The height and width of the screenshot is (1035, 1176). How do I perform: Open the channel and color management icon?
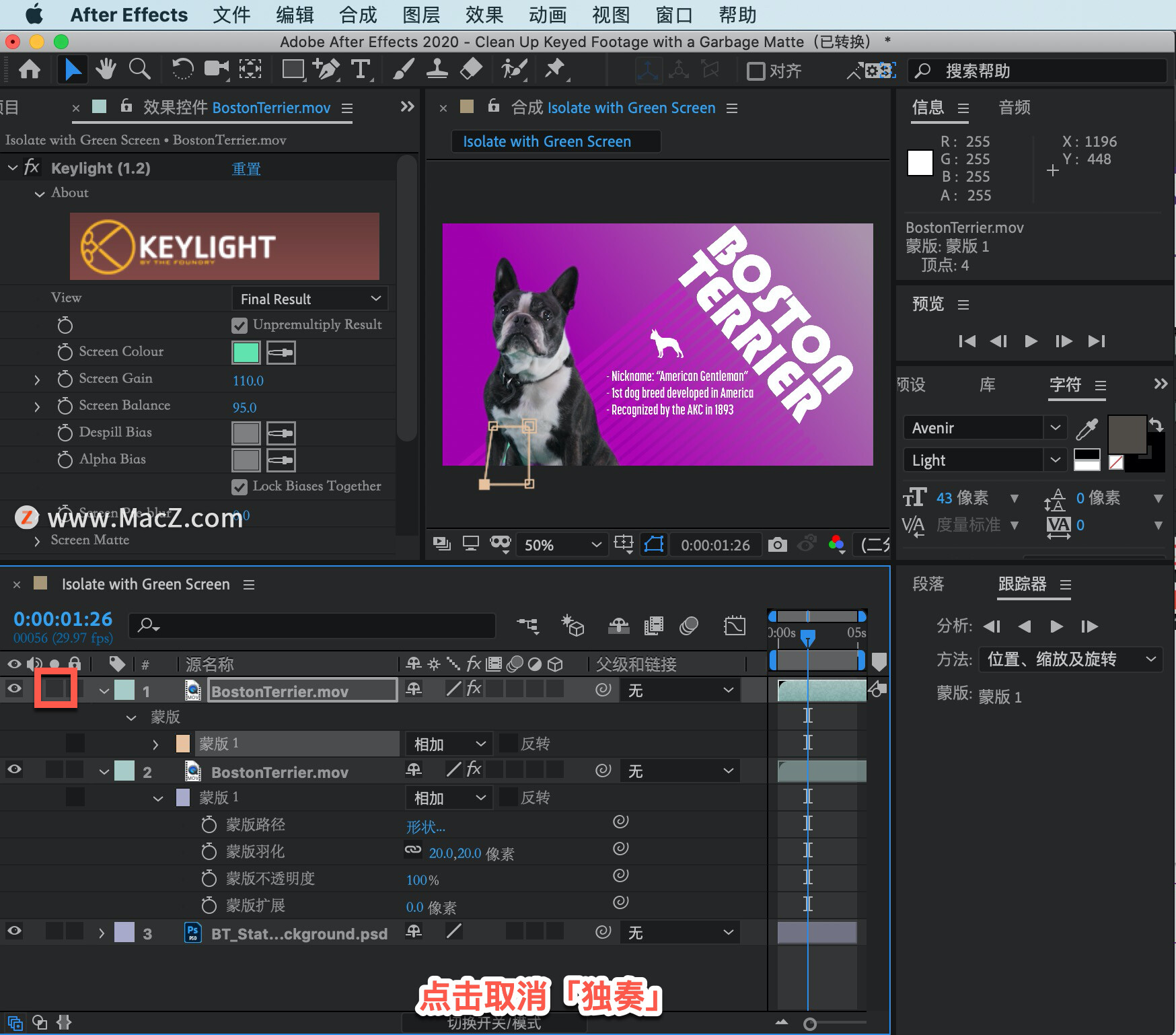pyautogui.click(x=836, y=544)
